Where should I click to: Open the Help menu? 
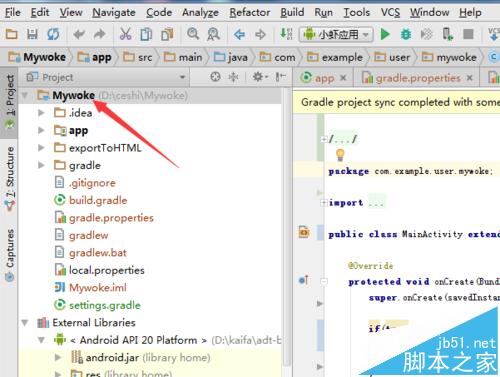(470, 12)
